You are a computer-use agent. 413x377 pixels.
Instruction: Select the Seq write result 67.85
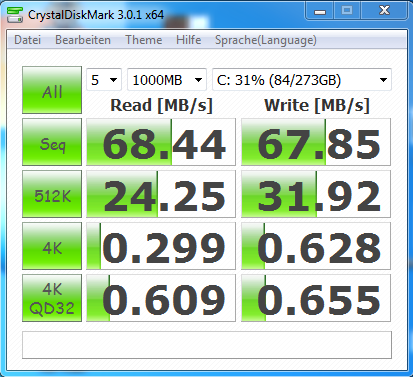coord(316,142)
